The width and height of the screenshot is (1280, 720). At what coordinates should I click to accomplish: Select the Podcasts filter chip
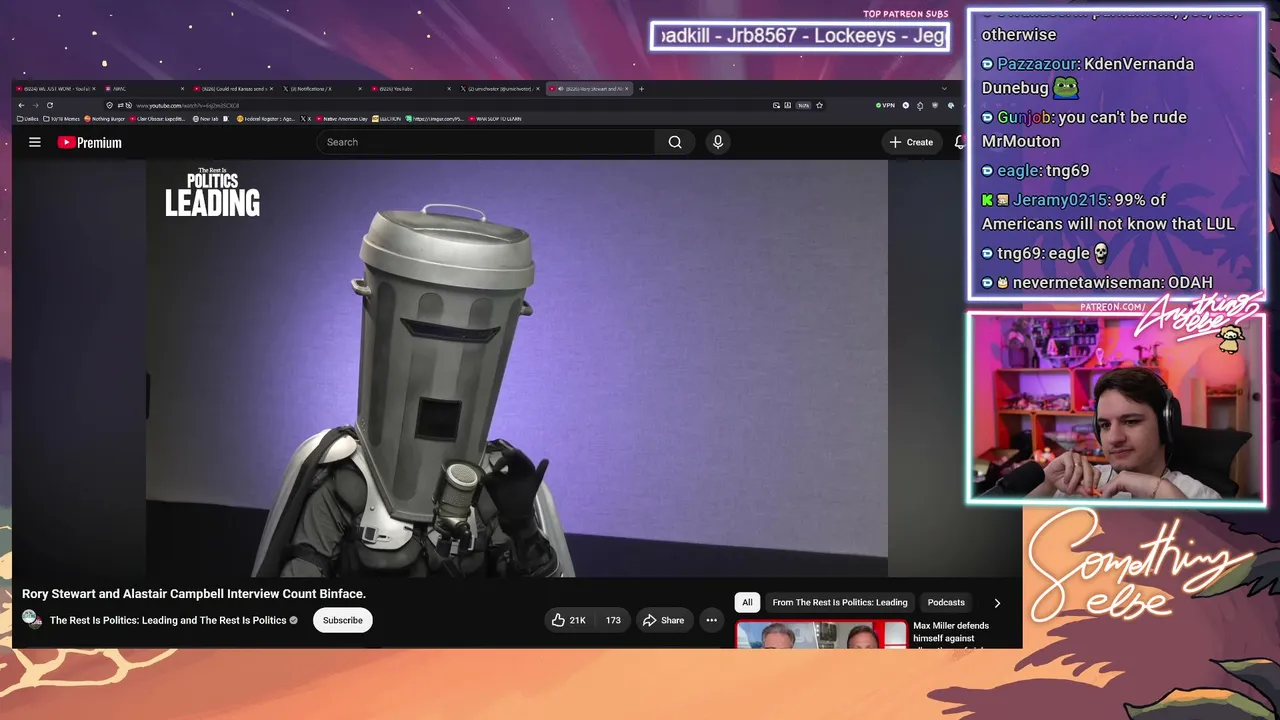(946, 602)
